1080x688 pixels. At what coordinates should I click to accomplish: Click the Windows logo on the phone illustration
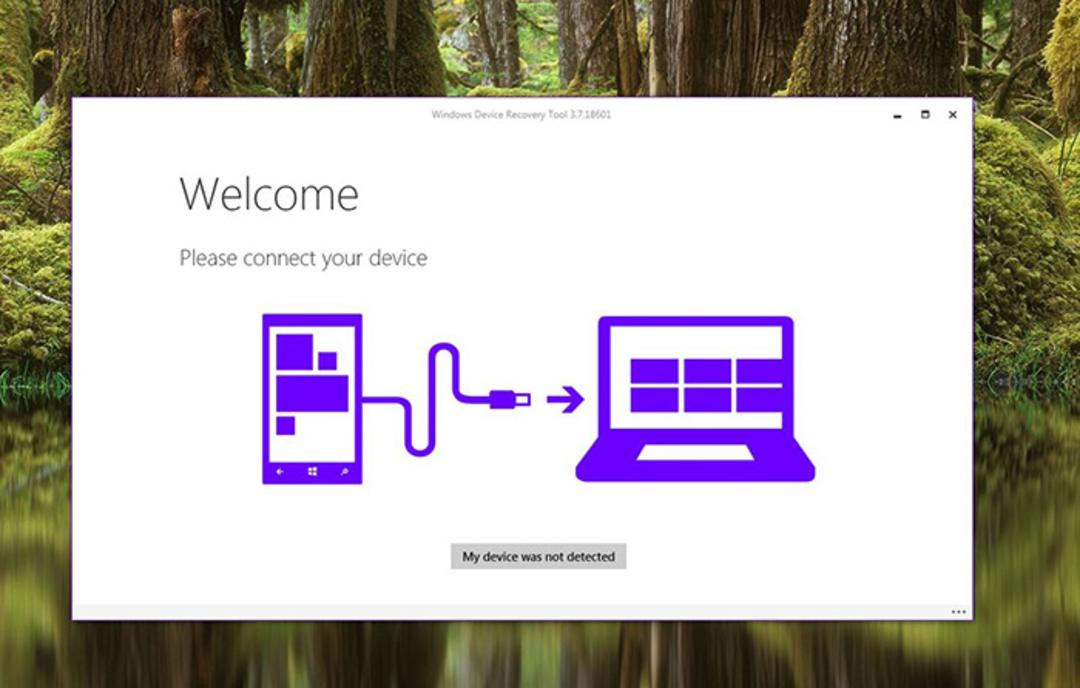tap(312, 472)
